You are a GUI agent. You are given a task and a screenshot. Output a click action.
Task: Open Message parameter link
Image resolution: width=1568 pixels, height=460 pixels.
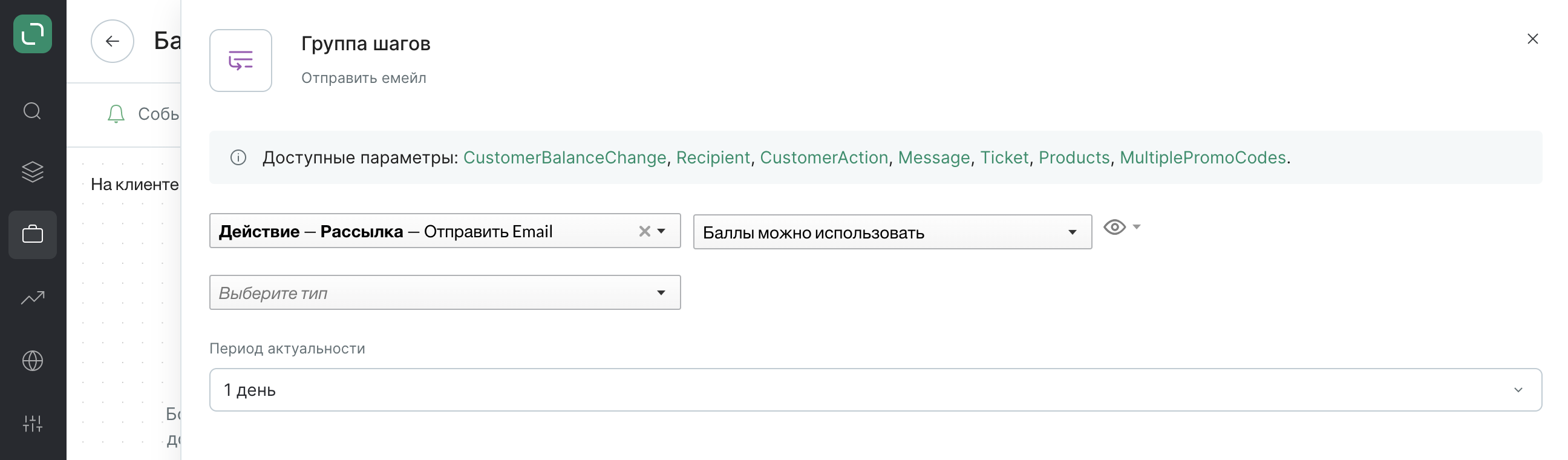pyautogui.click(x=934, y=158)
